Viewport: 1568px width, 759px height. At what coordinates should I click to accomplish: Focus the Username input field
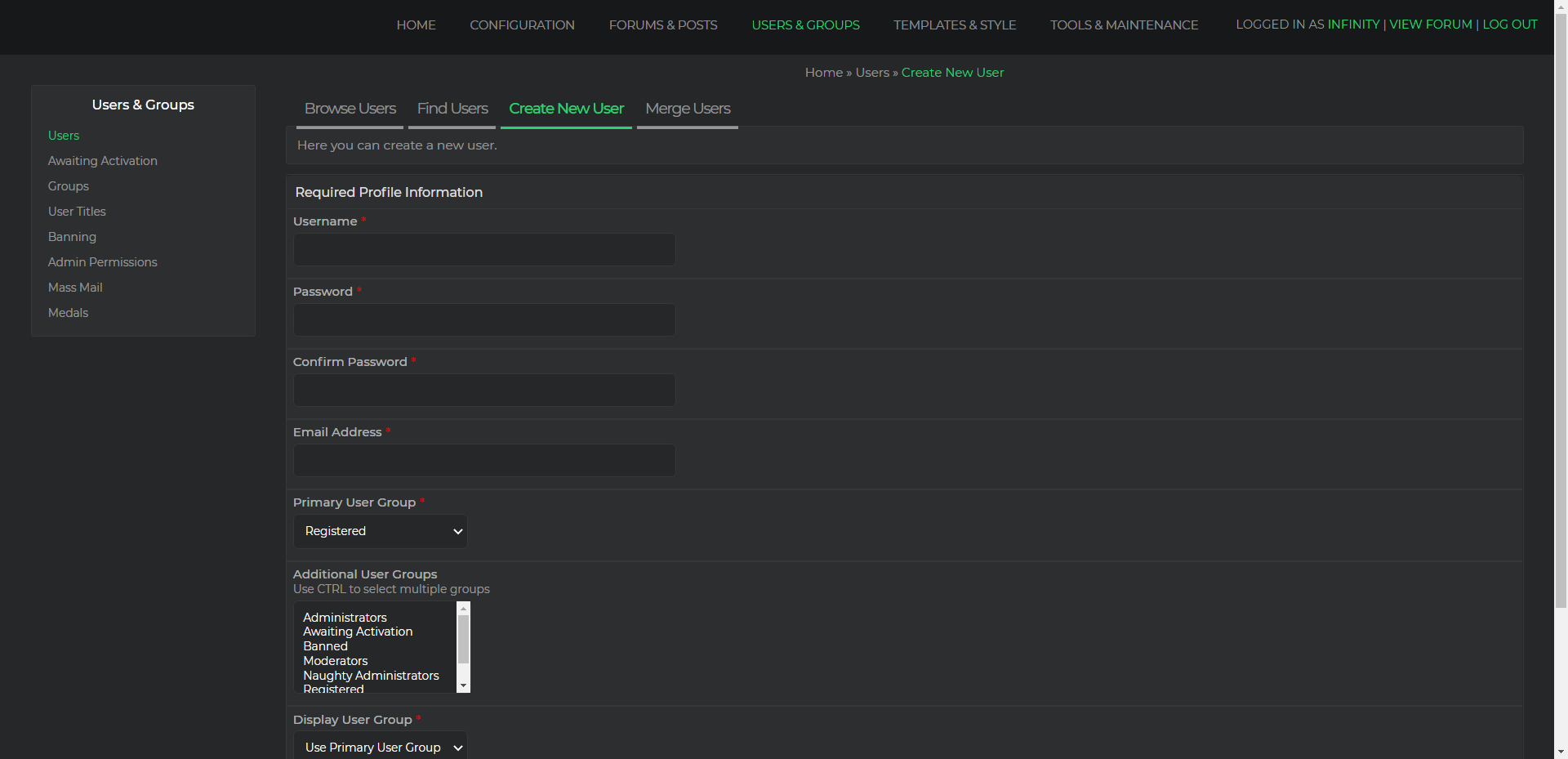coord(483,250)
